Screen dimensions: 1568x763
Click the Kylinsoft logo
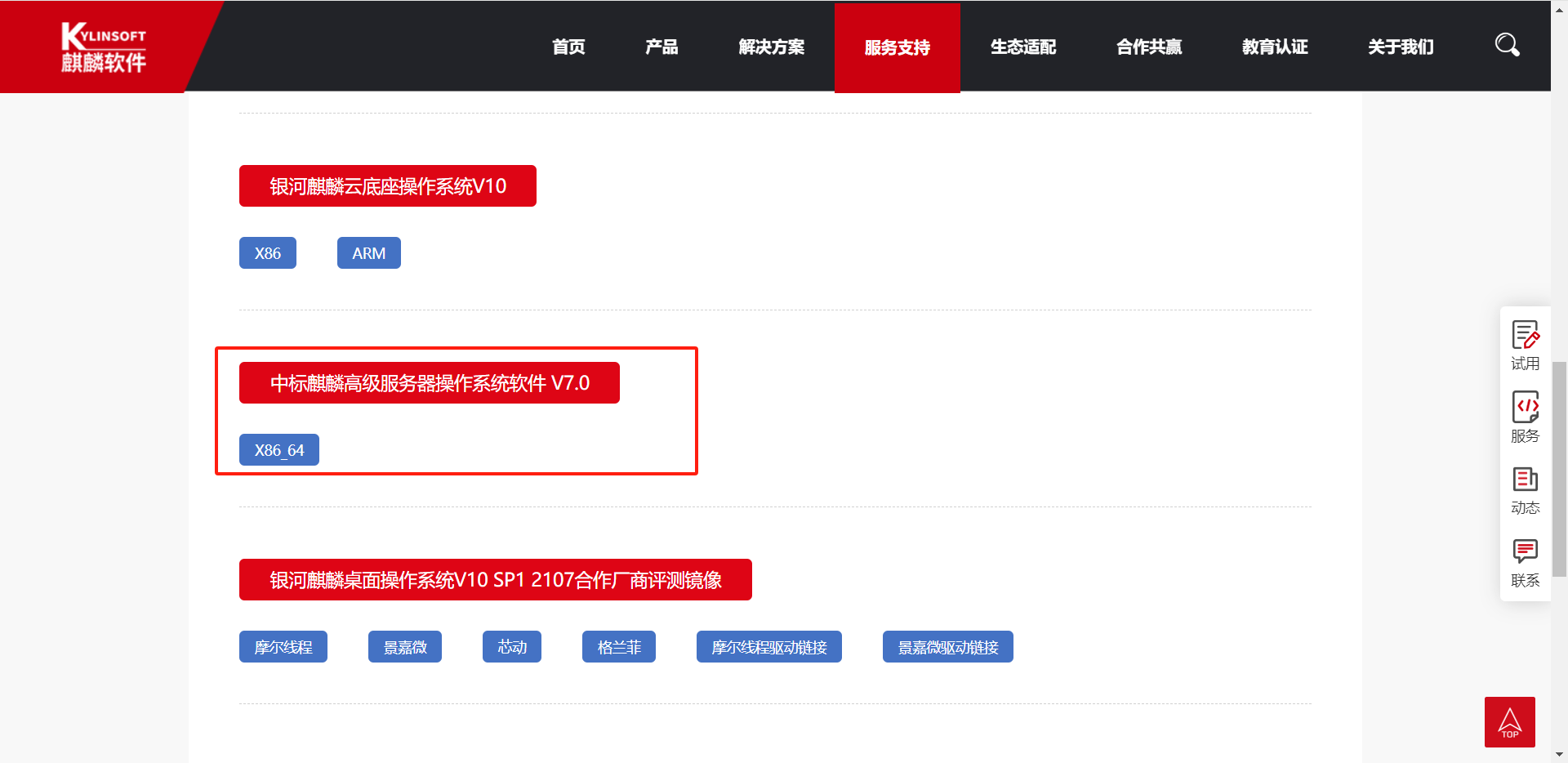coord(104,47)
